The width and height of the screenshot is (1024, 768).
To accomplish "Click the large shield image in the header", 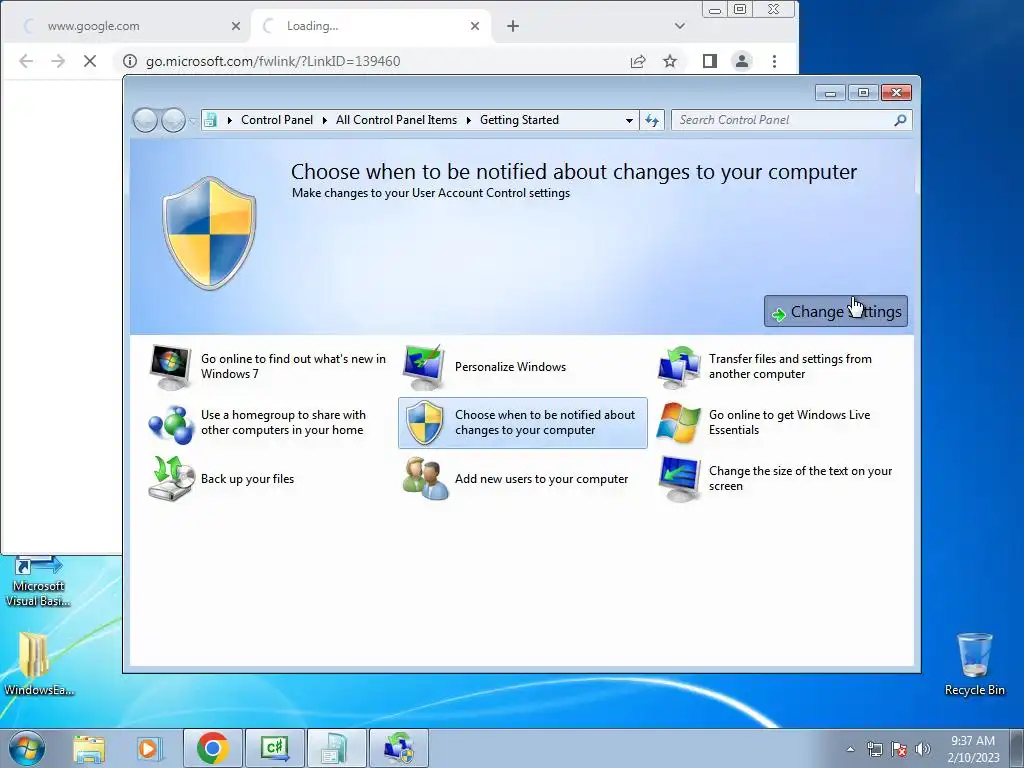I will [209, 233].
